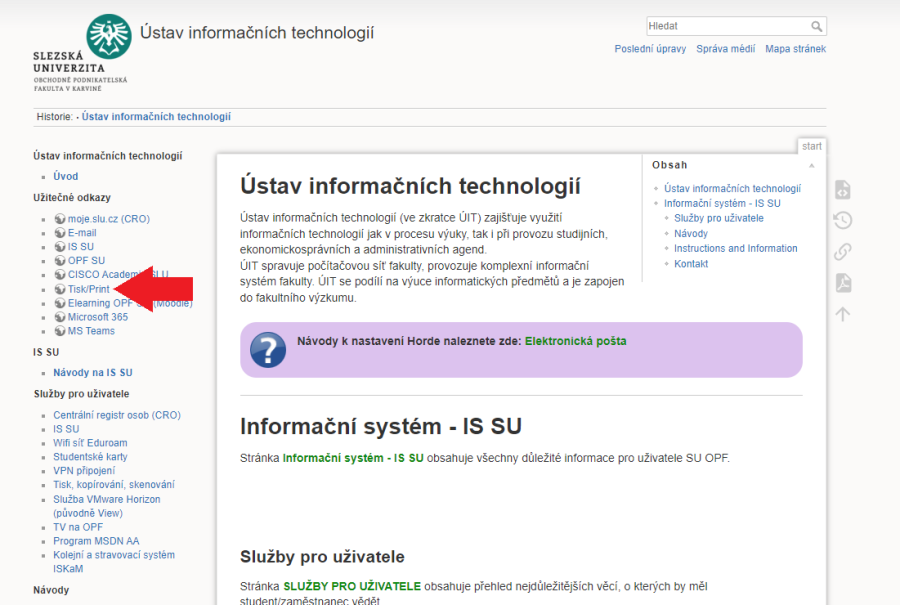Open Tisk, kopírování, skenování link

(x=114, y=484)
